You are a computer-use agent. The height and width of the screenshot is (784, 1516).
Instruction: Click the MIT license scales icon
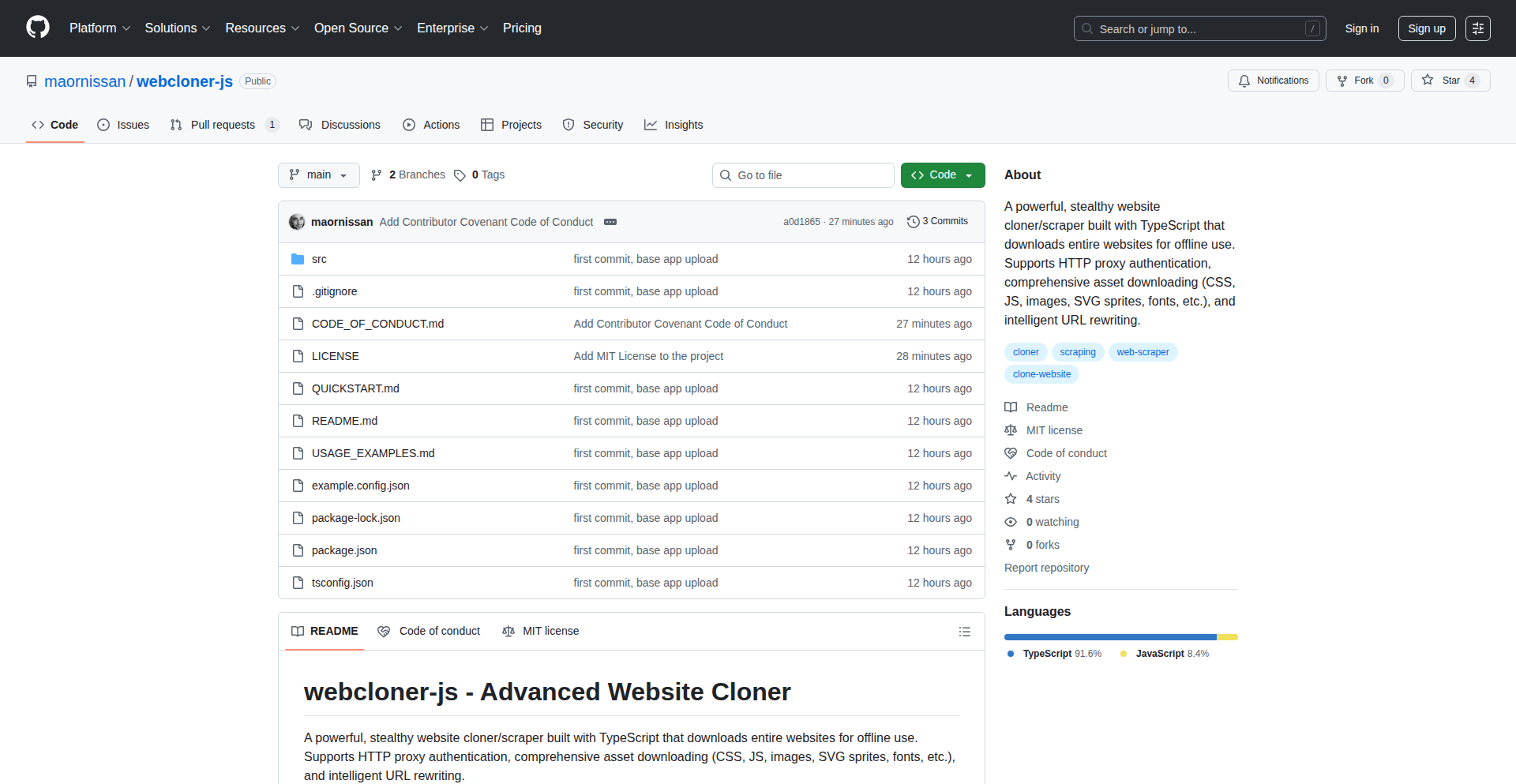(1011, 430)
